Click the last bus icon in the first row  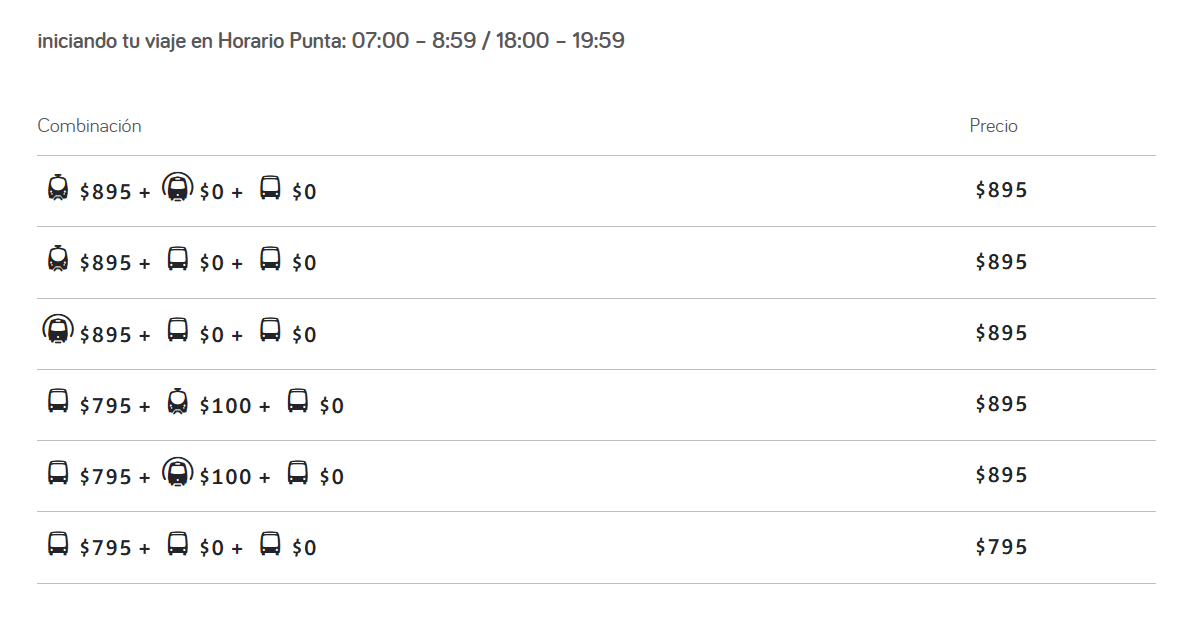270,188
